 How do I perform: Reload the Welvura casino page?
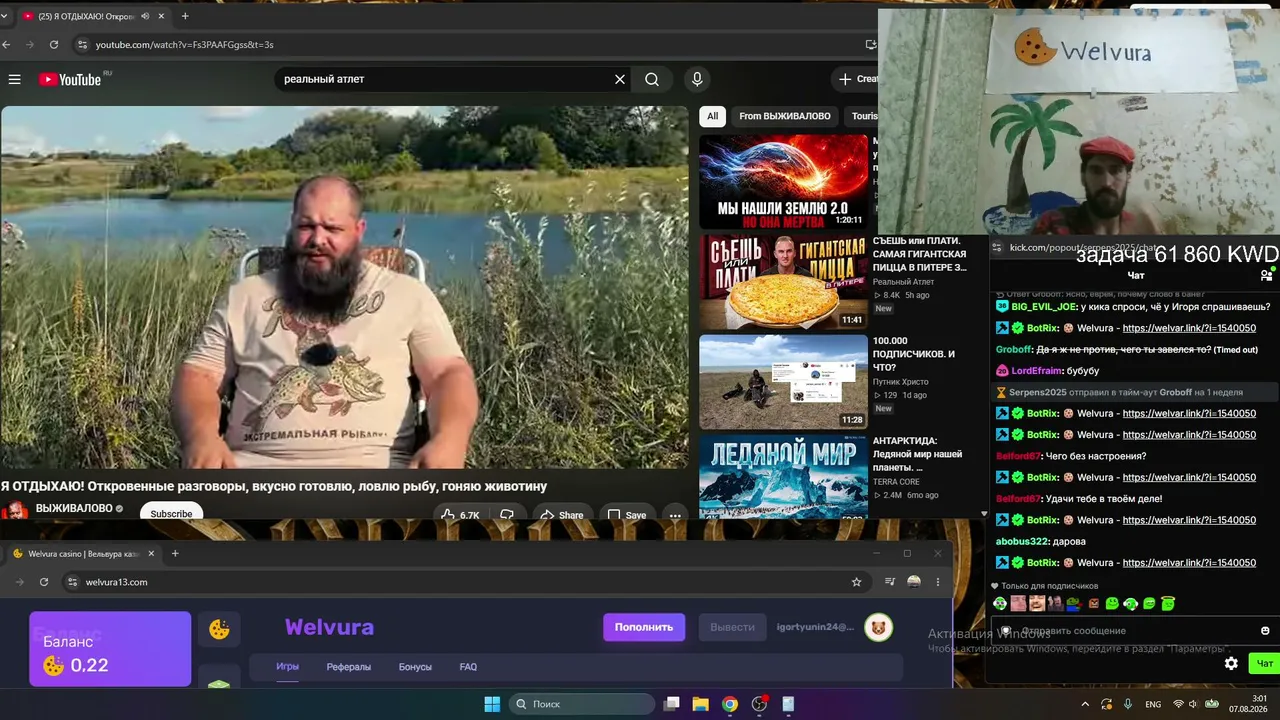44,582
